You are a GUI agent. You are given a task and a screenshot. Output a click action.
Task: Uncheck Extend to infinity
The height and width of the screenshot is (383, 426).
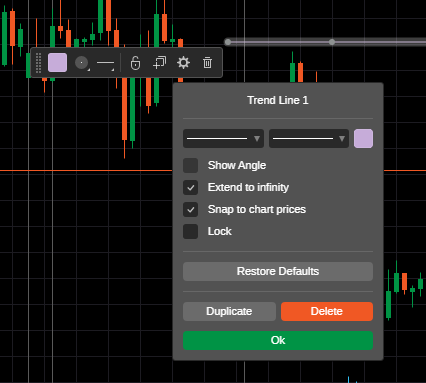[x=190, y=187]
